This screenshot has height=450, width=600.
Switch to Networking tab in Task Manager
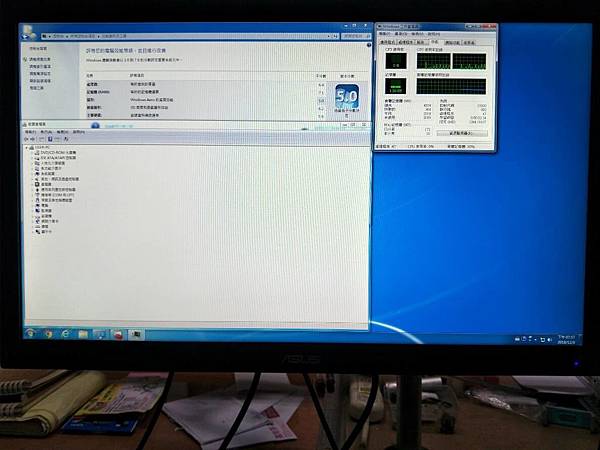point(452,42)
